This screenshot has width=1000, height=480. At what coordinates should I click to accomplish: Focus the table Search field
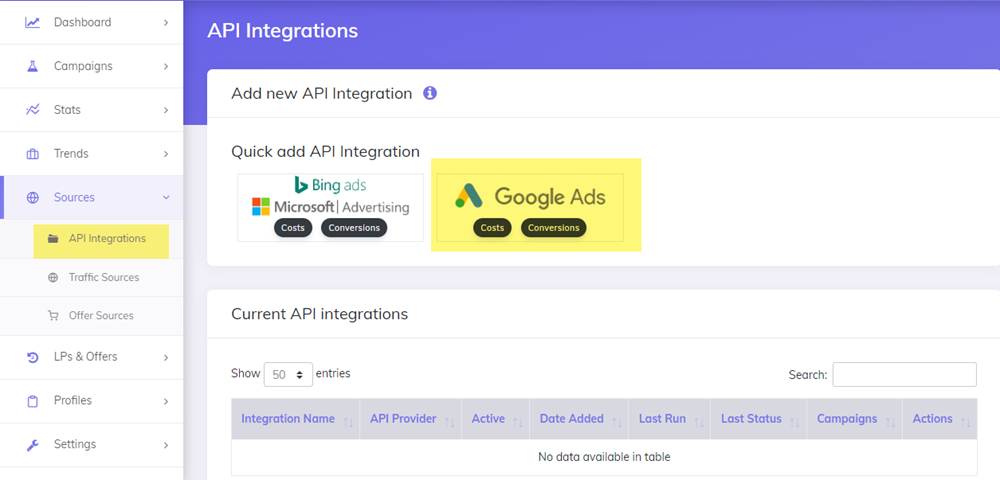point(904,374)
